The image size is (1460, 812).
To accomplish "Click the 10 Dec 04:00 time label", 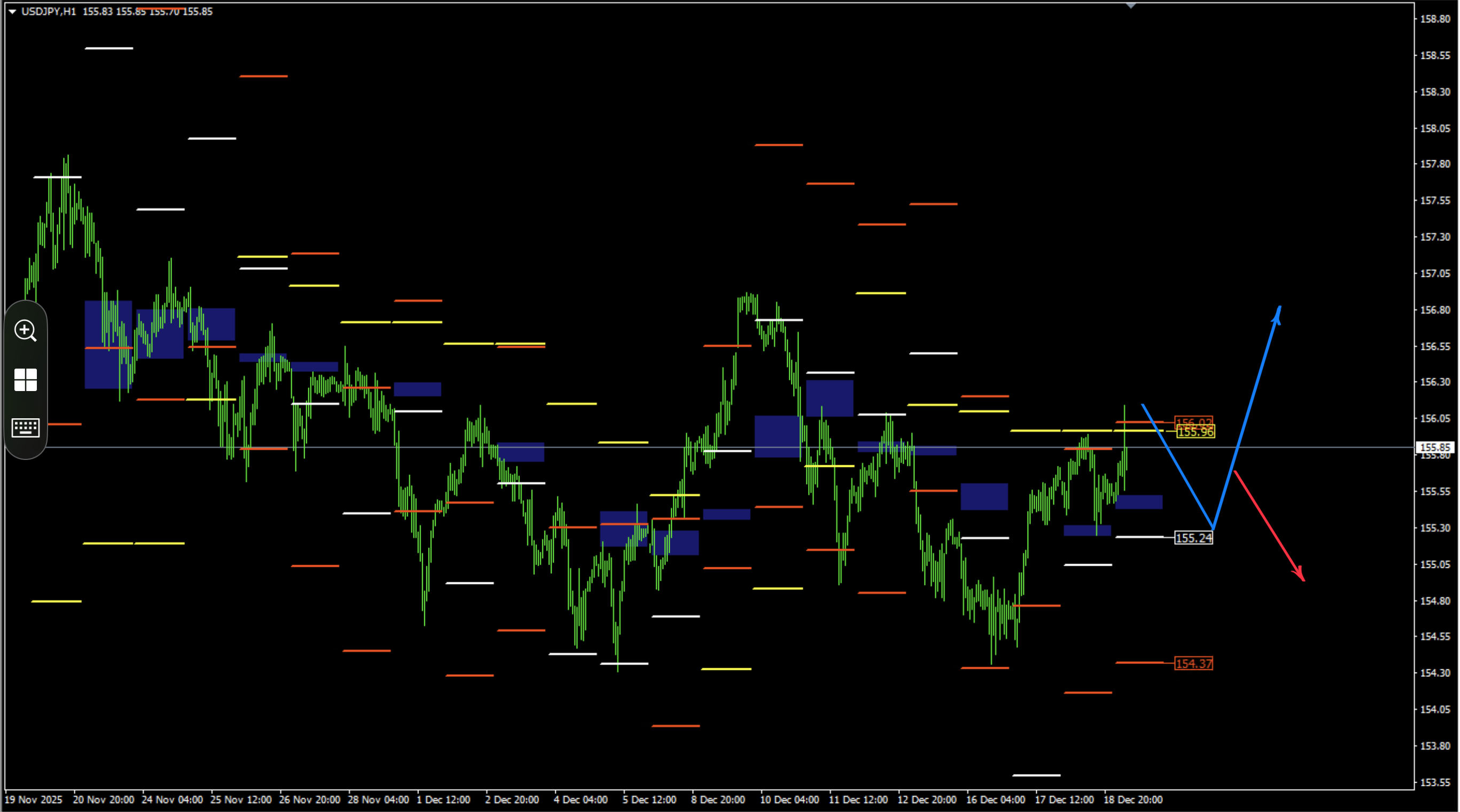I will point(789,800).
